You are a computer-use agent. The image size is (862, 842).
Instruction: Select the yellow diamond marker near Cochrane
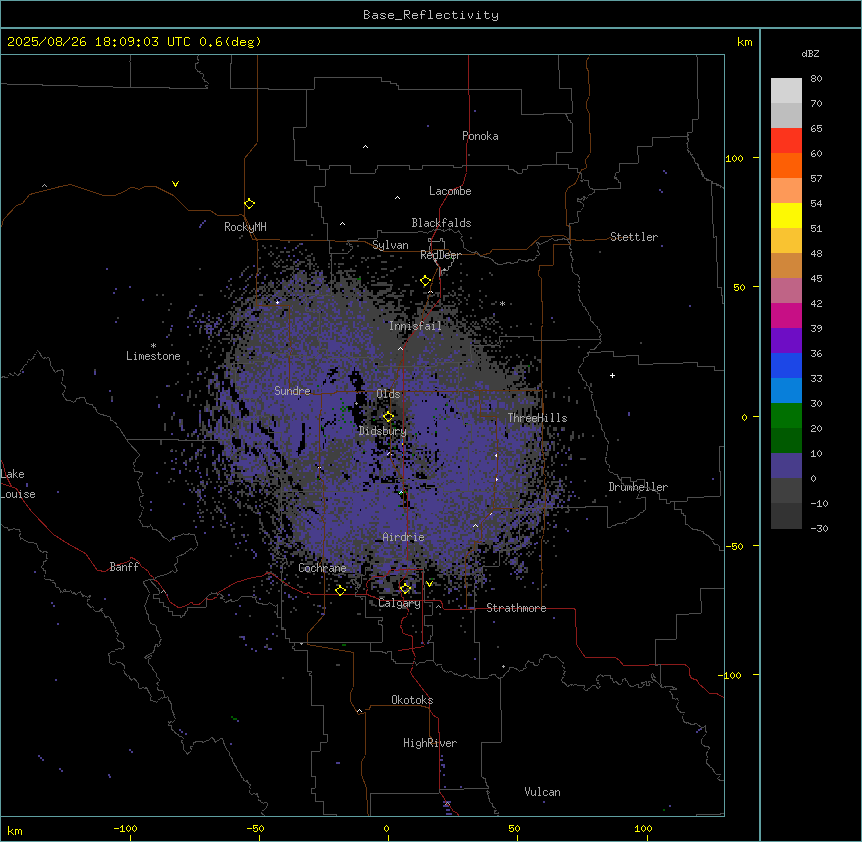point(340,590)
